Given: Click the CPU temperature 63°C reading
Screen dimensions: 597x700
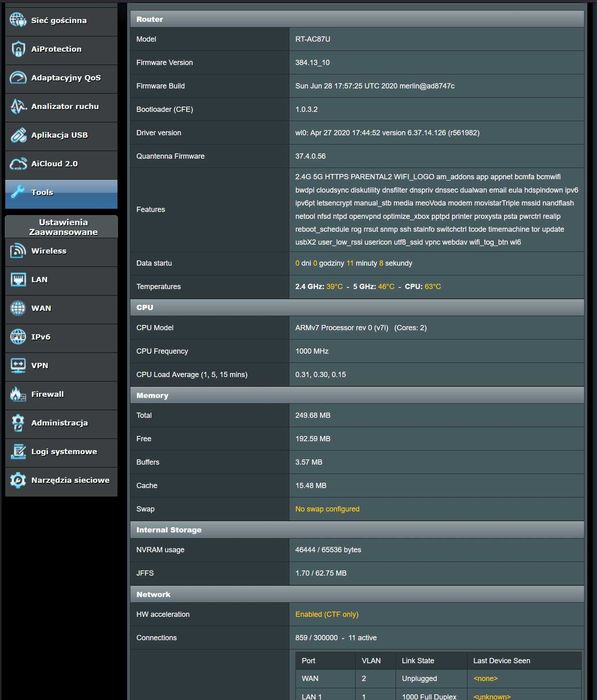Looking at the screenshot, I should pyautogui.click(x=433, y=287).
